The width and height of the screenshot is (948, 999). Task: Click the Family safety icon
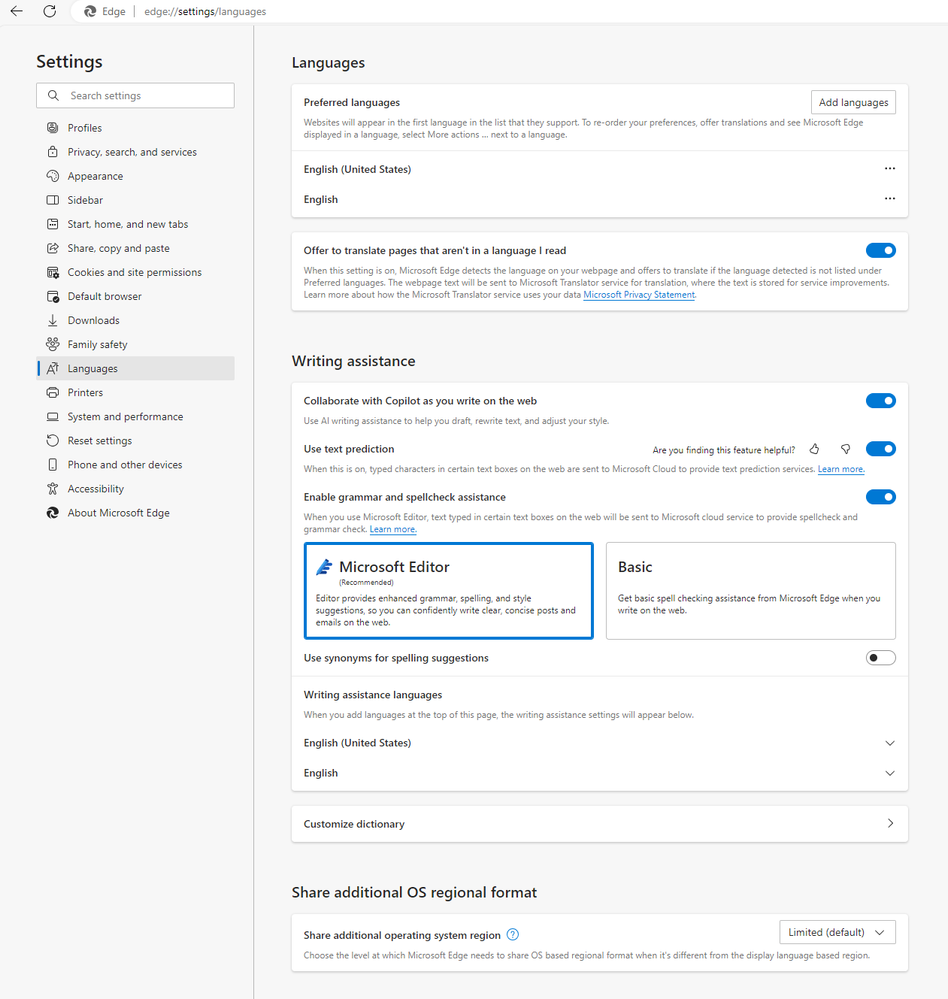(53, 344)
